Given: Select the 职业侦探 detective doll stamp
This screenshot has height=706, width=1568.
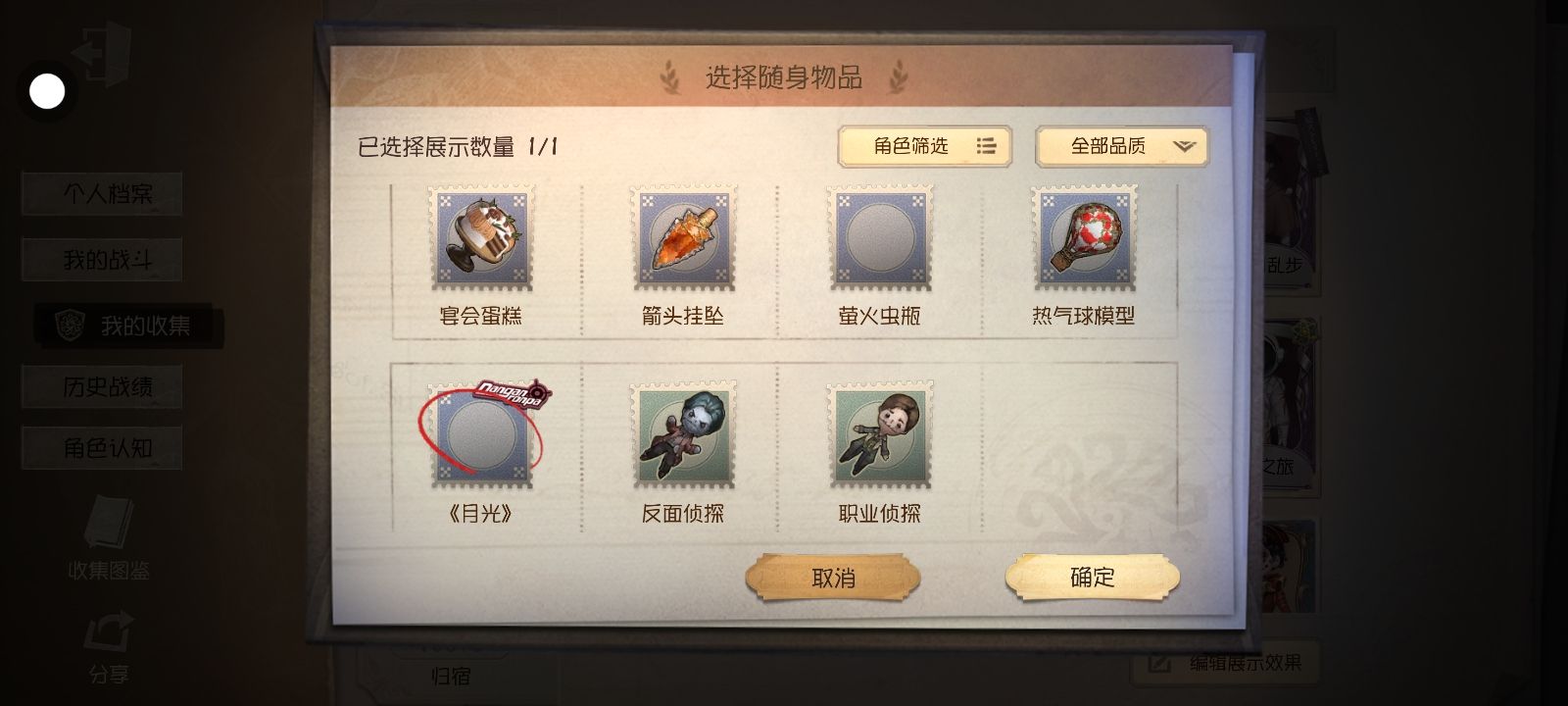Looking at the screenshot, I should pyautogui.click(x=880, y=435).
